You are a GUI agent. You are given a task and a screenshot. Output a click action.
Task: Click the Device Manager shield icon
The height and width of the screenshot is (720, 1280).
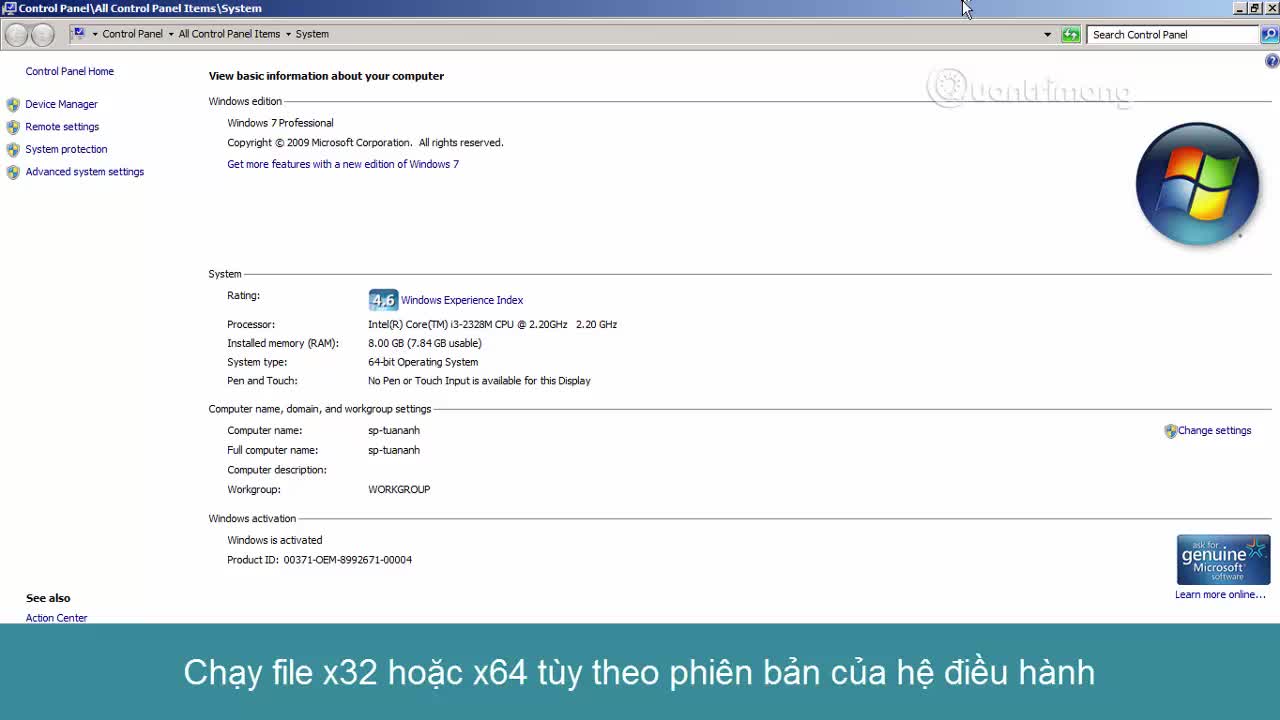pos(13,104)
